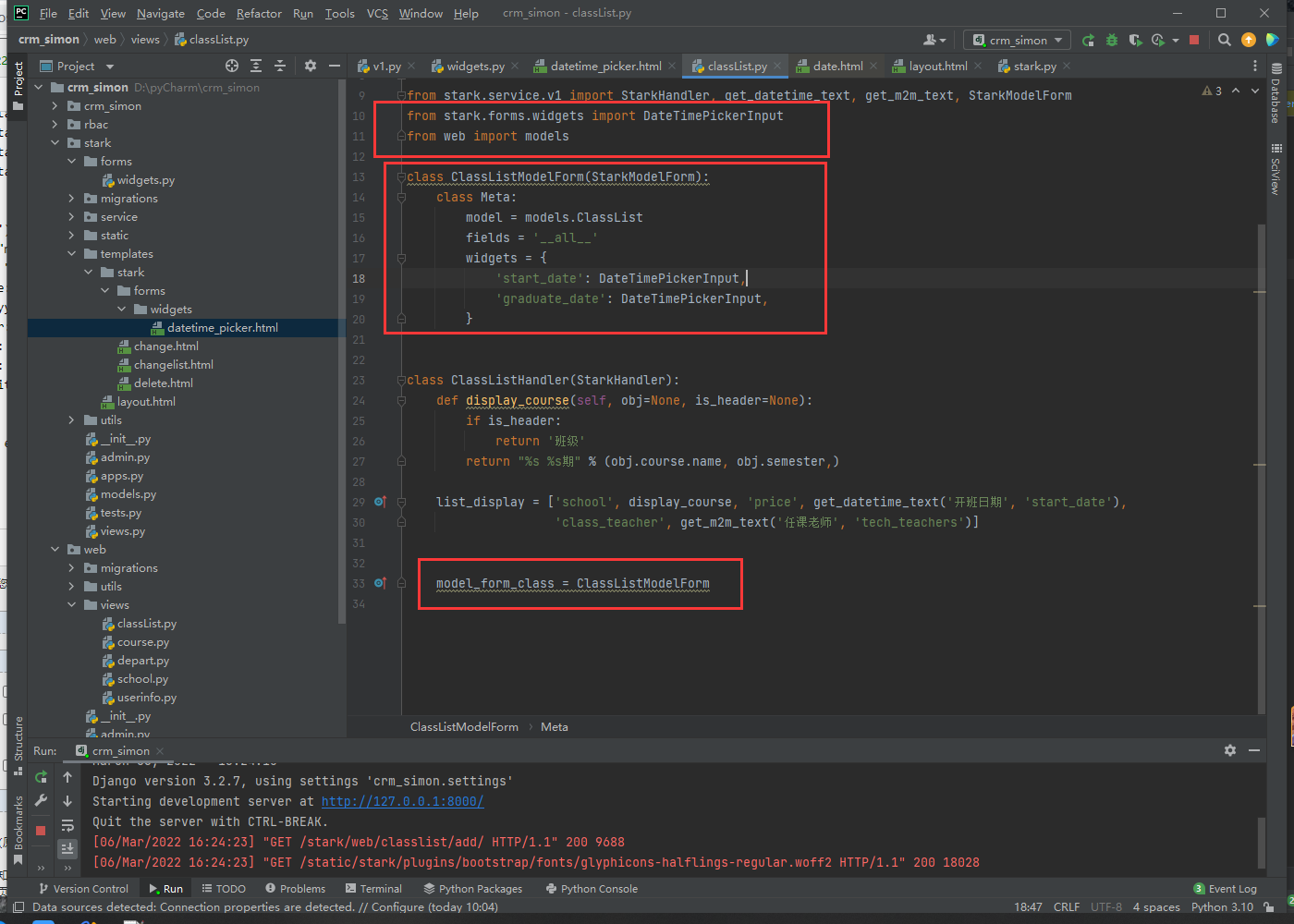Jump down the stack trace in the Run console
Image resolution: width=1294 pixels, height=924 pixels.
pos(67,800)
